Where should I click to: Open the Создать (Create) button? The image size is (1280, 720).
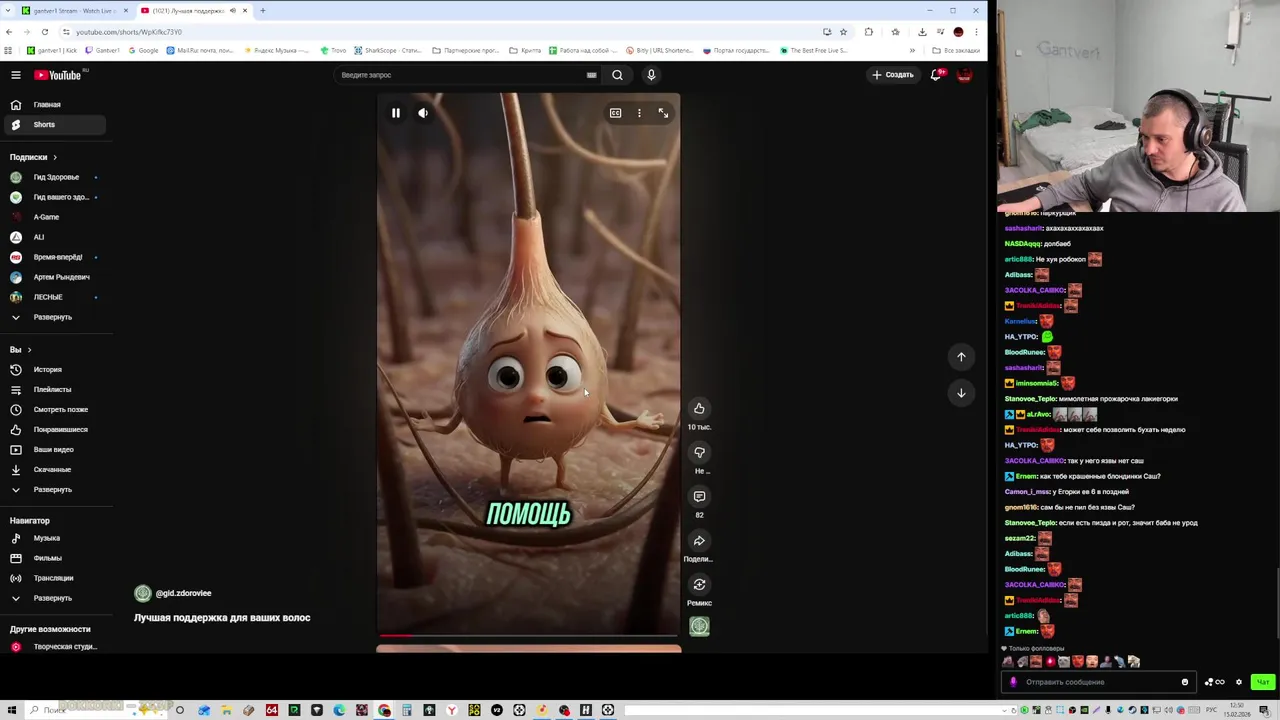pos(892,75)
